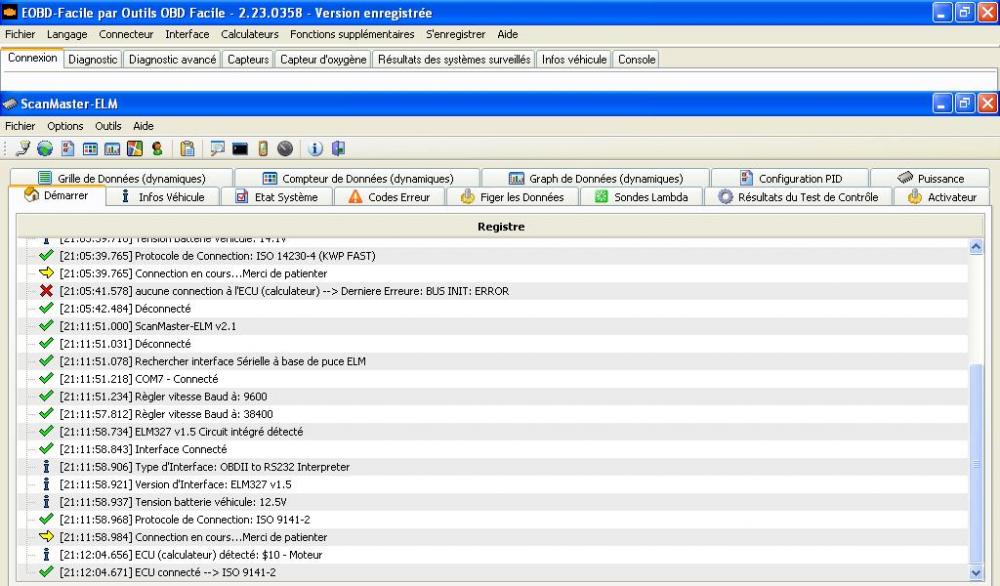Select Compteur de Données (dynamiques) tab
This screenshot has height=586, width=1000.
357,178
